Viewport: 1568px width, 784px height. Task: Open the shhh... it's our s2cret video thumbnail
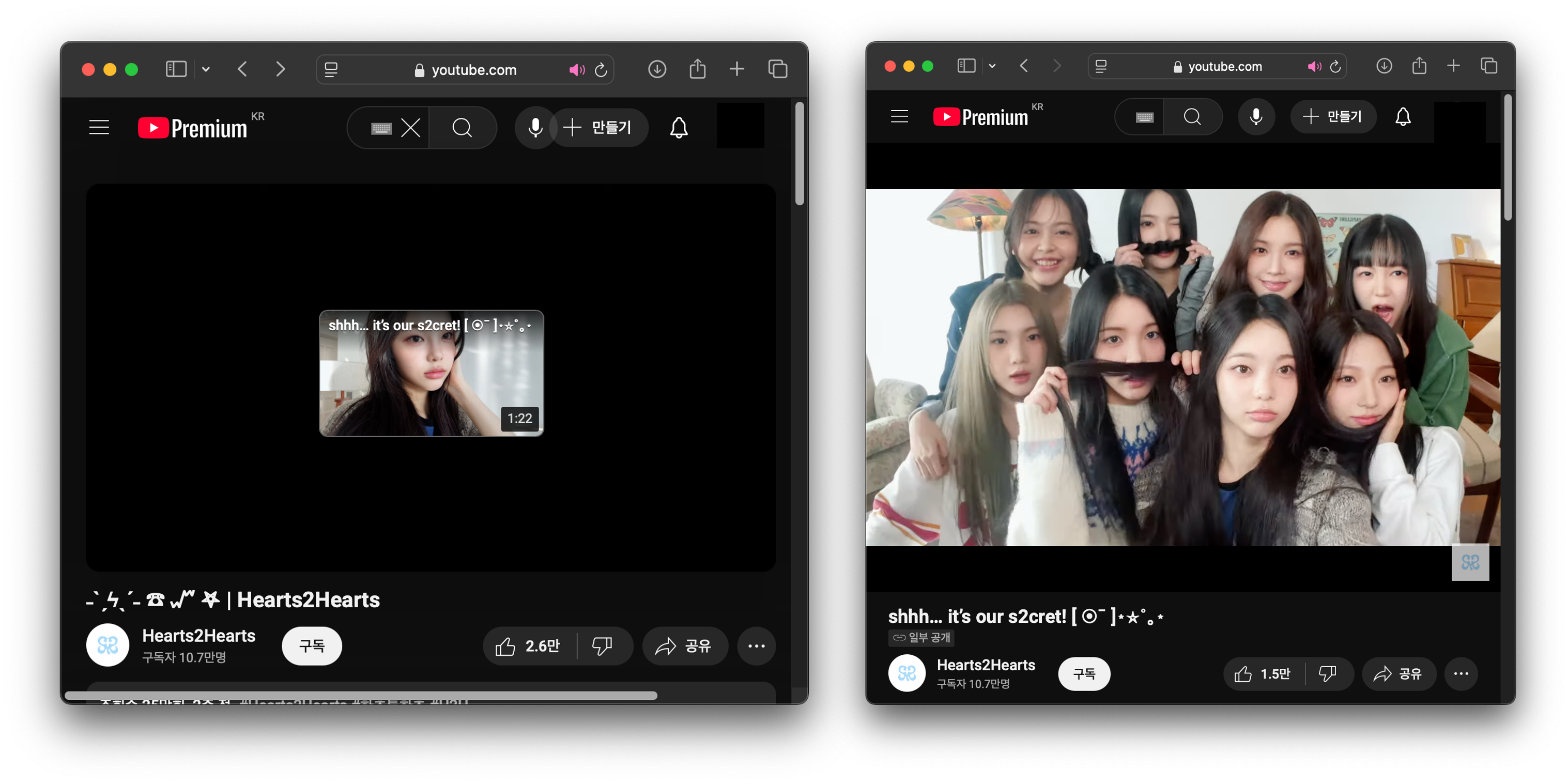pyautogui.click(x=431, y=373)
